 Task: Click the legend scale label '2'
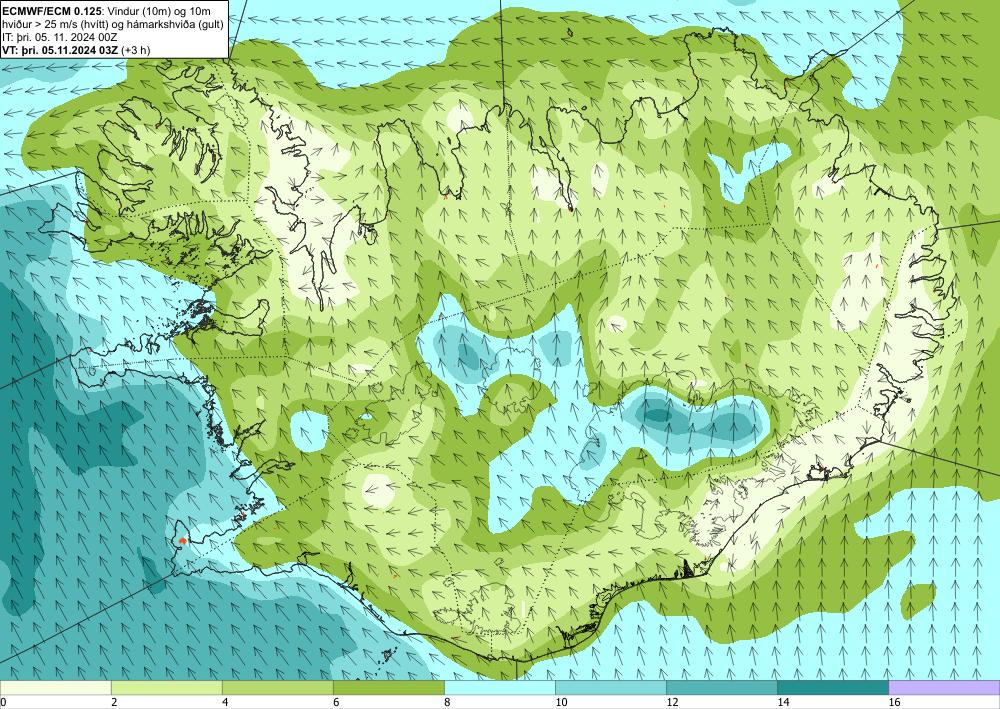(x=114, y=702)
